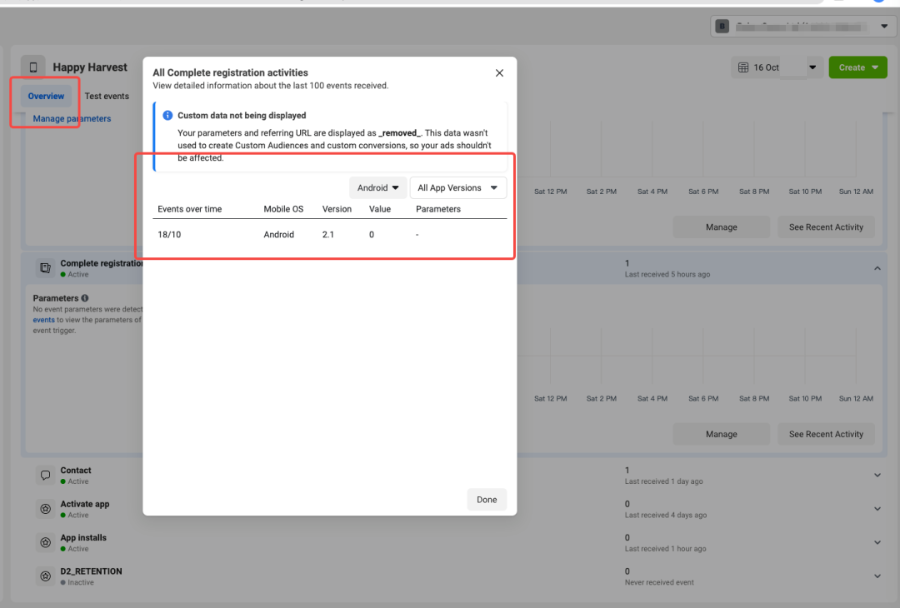Open the Android OS filter dropdown
Image resolution: width=900 pixels, height=608 pixels.
click(378, 188)
